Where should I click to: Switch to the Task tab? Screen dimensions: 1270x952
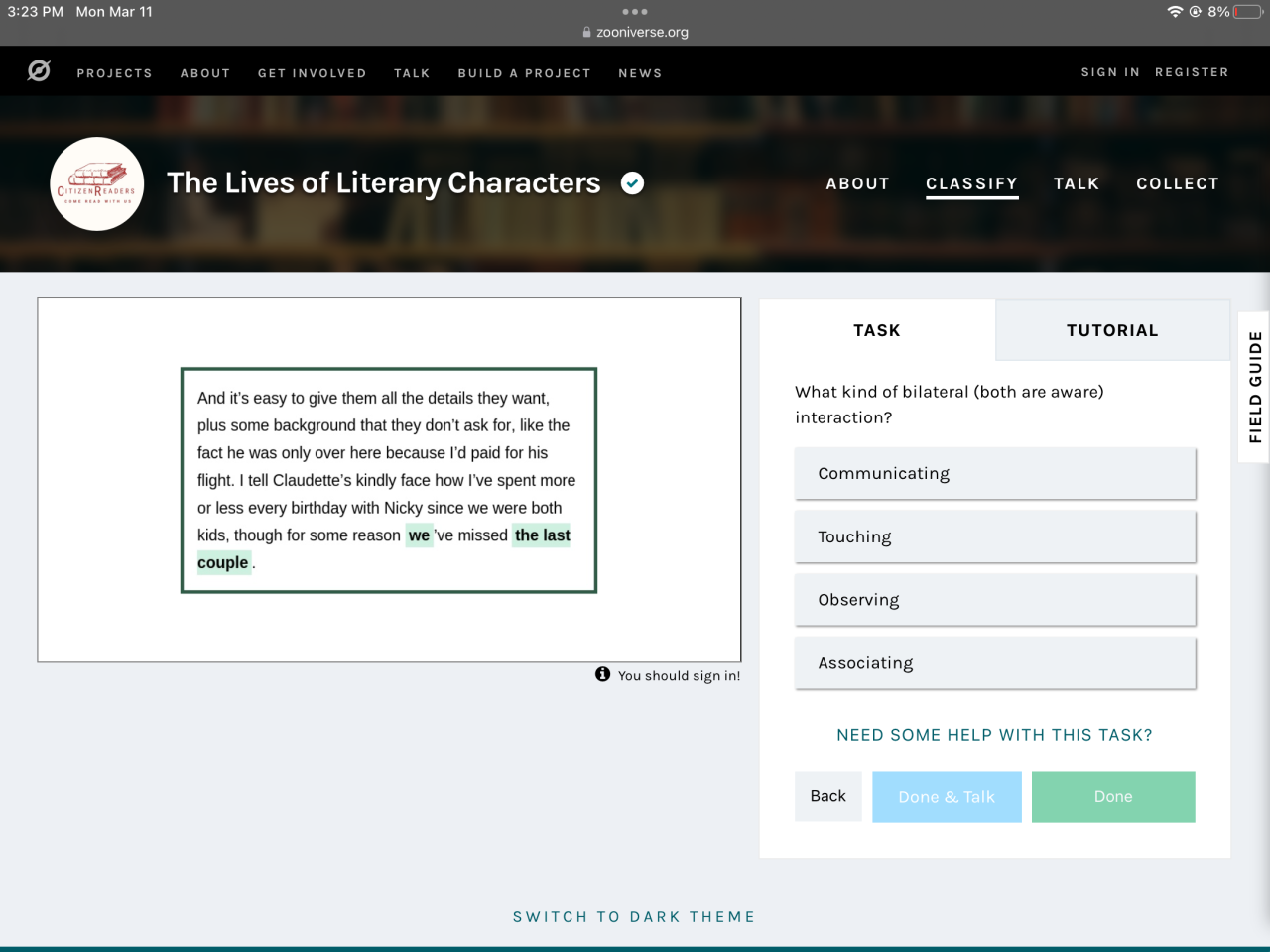pyautogui.click(x=877, y=330)
